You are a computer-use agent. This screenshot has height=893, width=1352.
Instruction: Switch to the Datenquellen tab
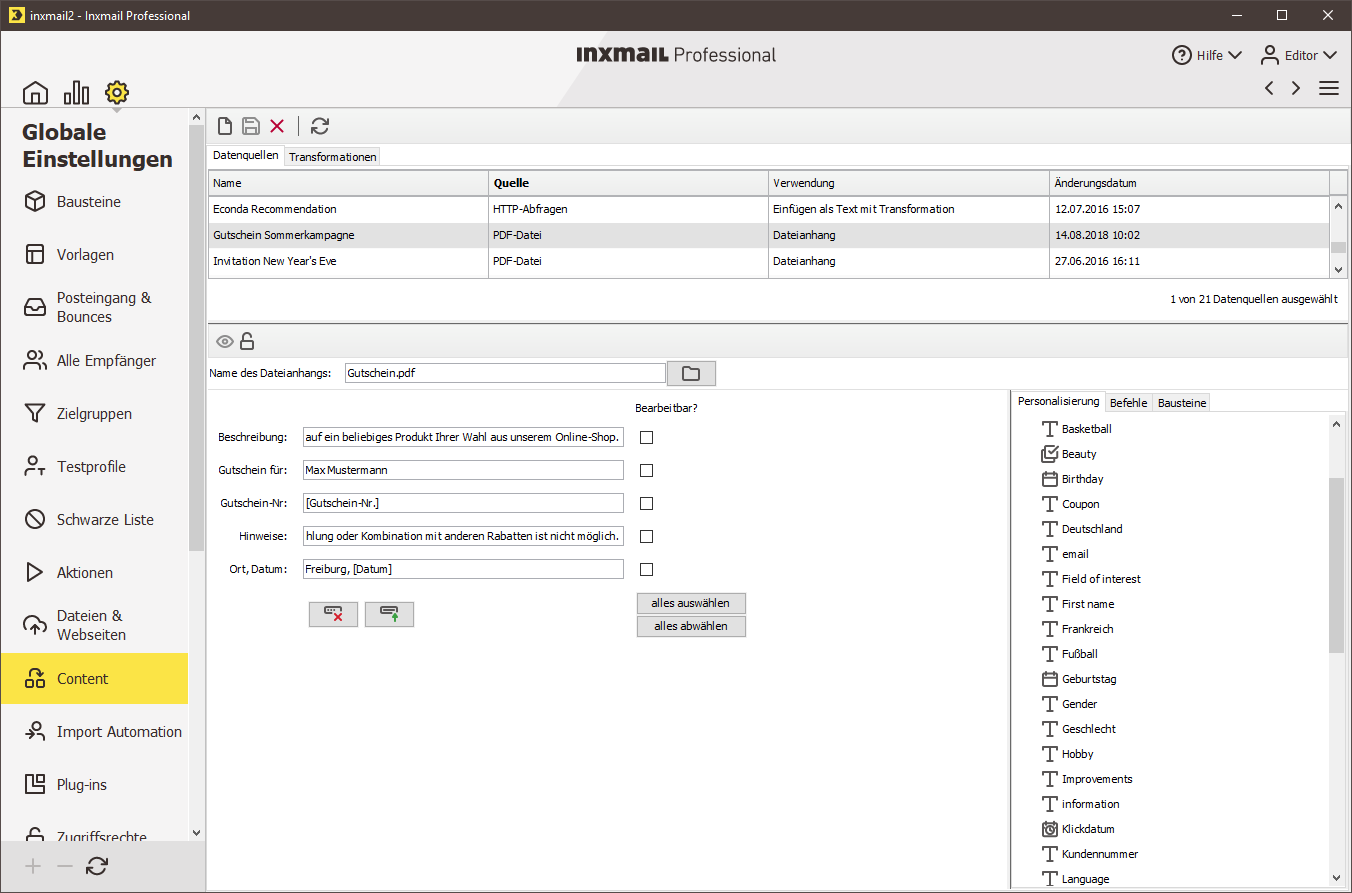click(246, 156)
